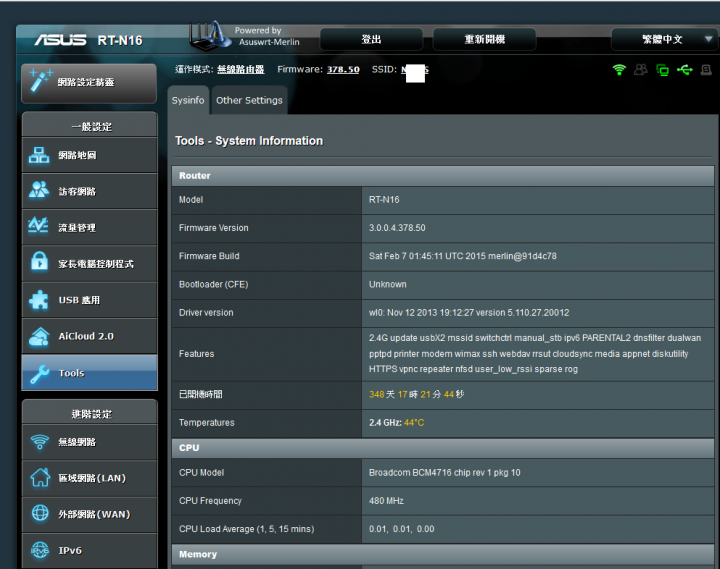Open 外部網路(WAN) in the sidebar
The height and width of the screenshot is (569, 720).
(x=90, y=514)
